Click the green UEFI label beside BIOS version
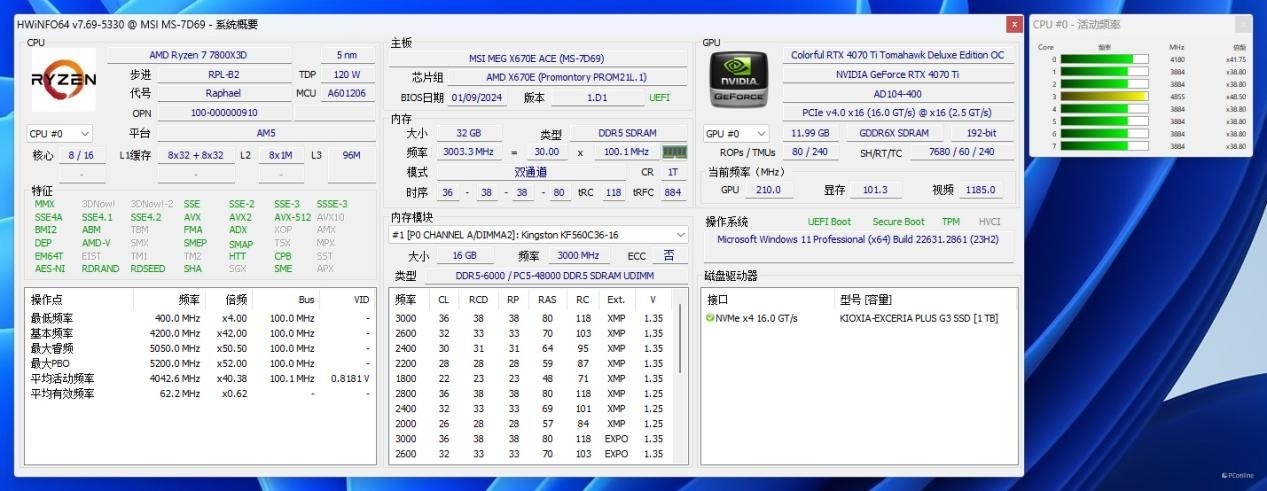Screen dimensions: 1267x491 (660, 98)
